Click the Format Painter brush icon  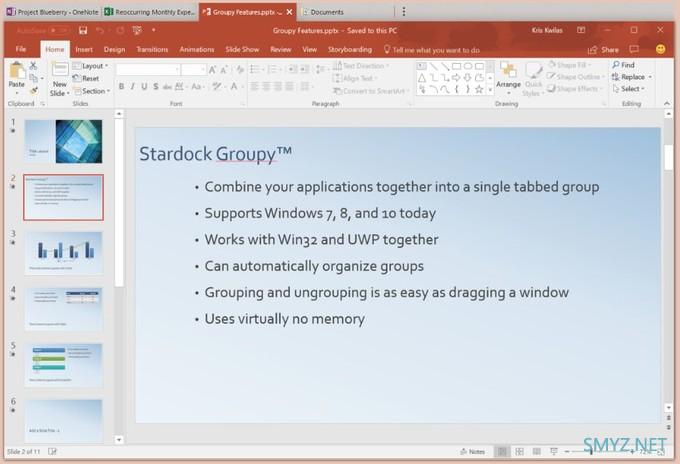coord(33,91)
